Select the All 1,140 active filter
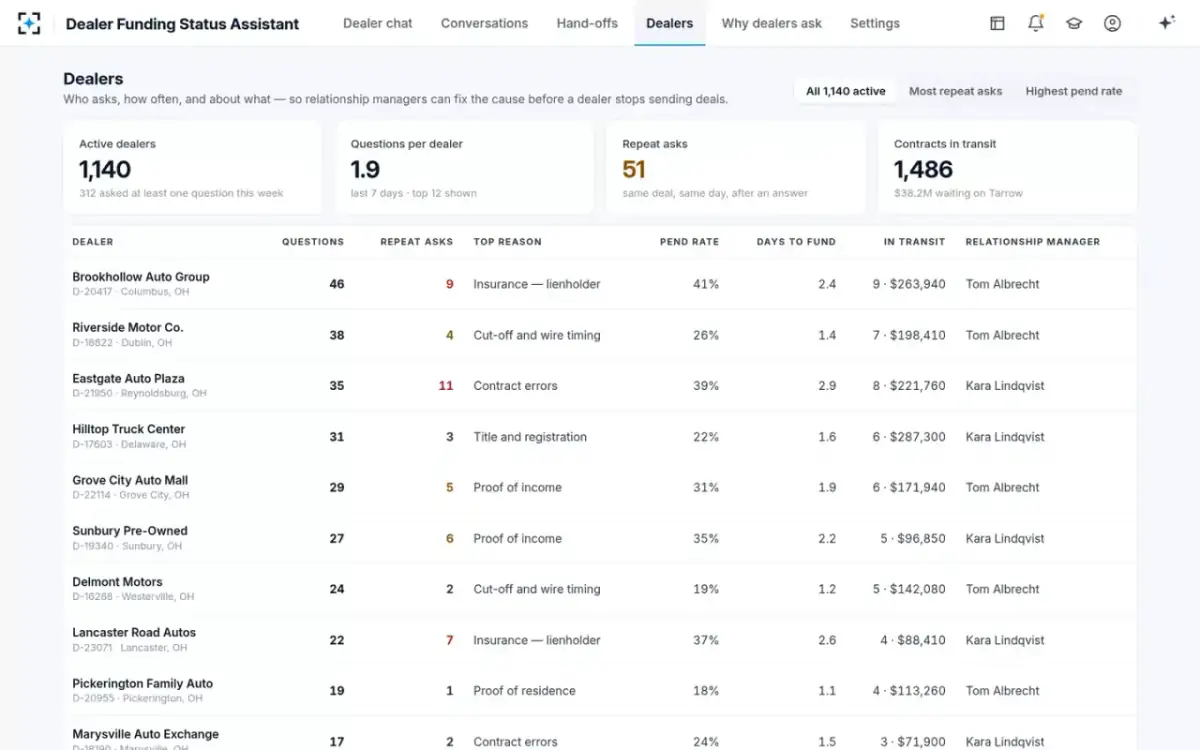This screenshot has height=750, width=1200. pyautogui.click(x=846, y=91)
